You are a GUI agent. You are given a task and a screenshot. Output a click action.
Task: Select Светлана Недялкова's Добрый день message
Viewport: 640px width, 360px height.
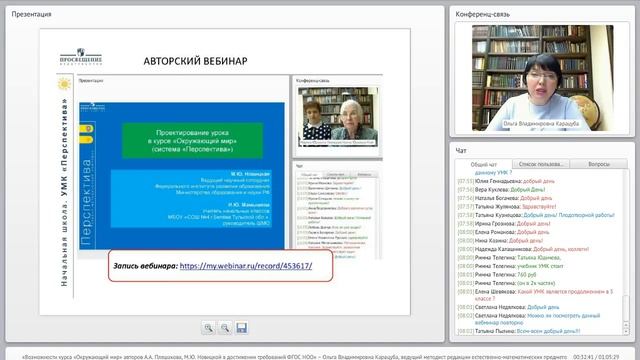508,307
